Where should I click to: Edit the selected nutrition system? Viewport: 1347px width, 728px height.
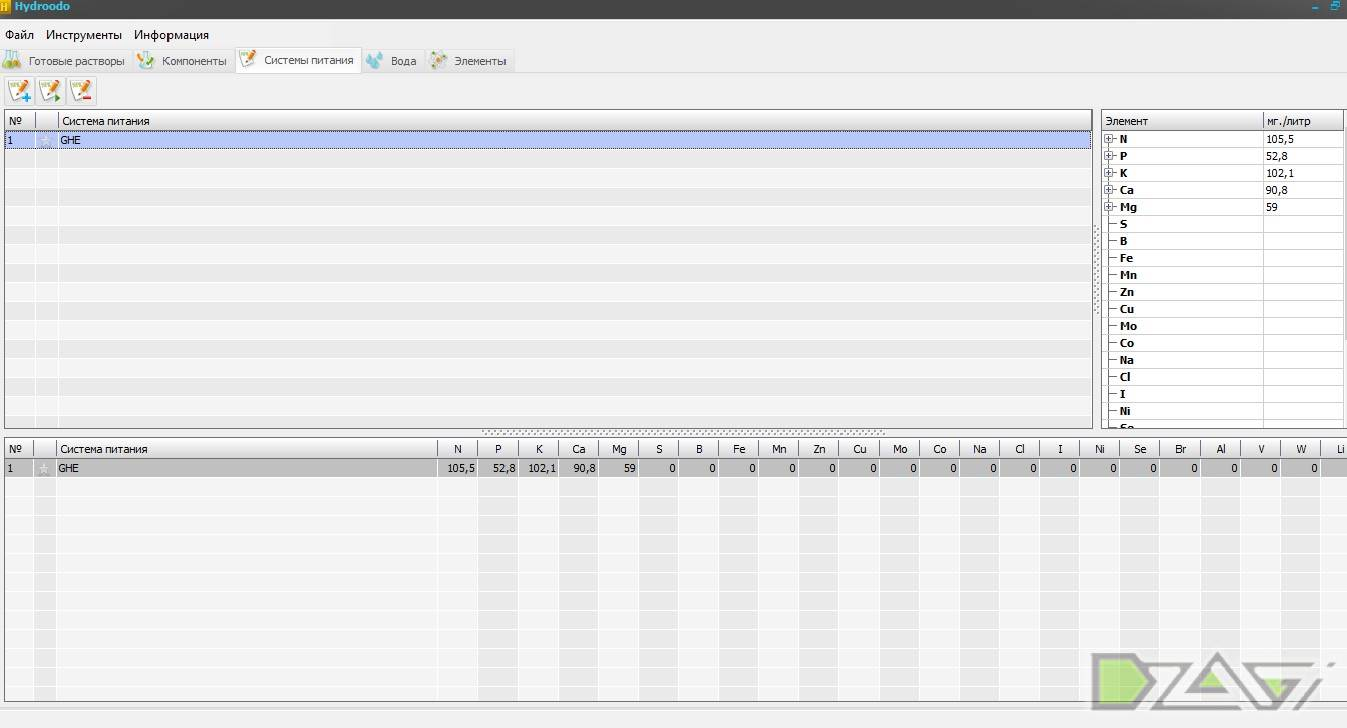coord(50,91)
